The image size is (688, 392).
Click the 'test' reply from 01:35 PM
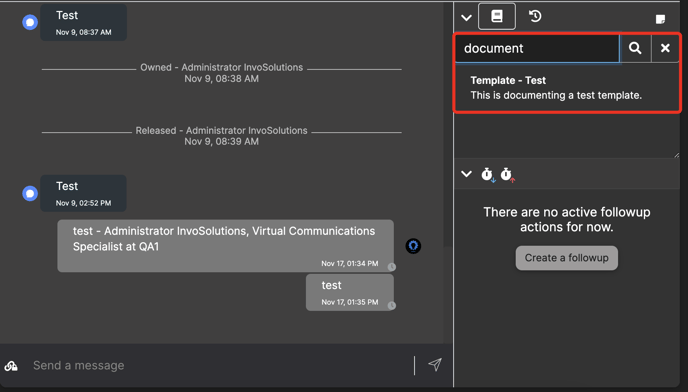pyautogui.click(x=350, y=292)
